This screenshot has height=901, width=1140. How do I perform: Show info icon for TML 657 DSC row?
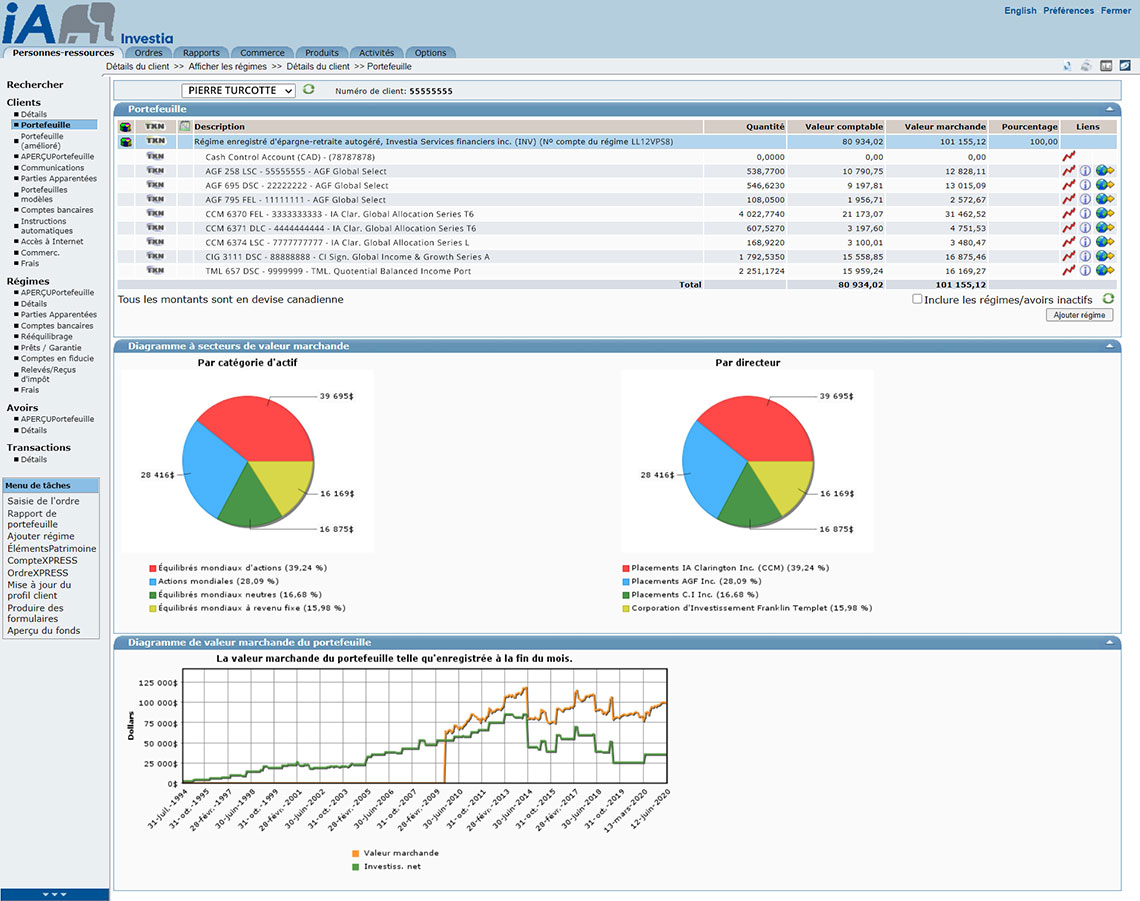[1085, 271]
